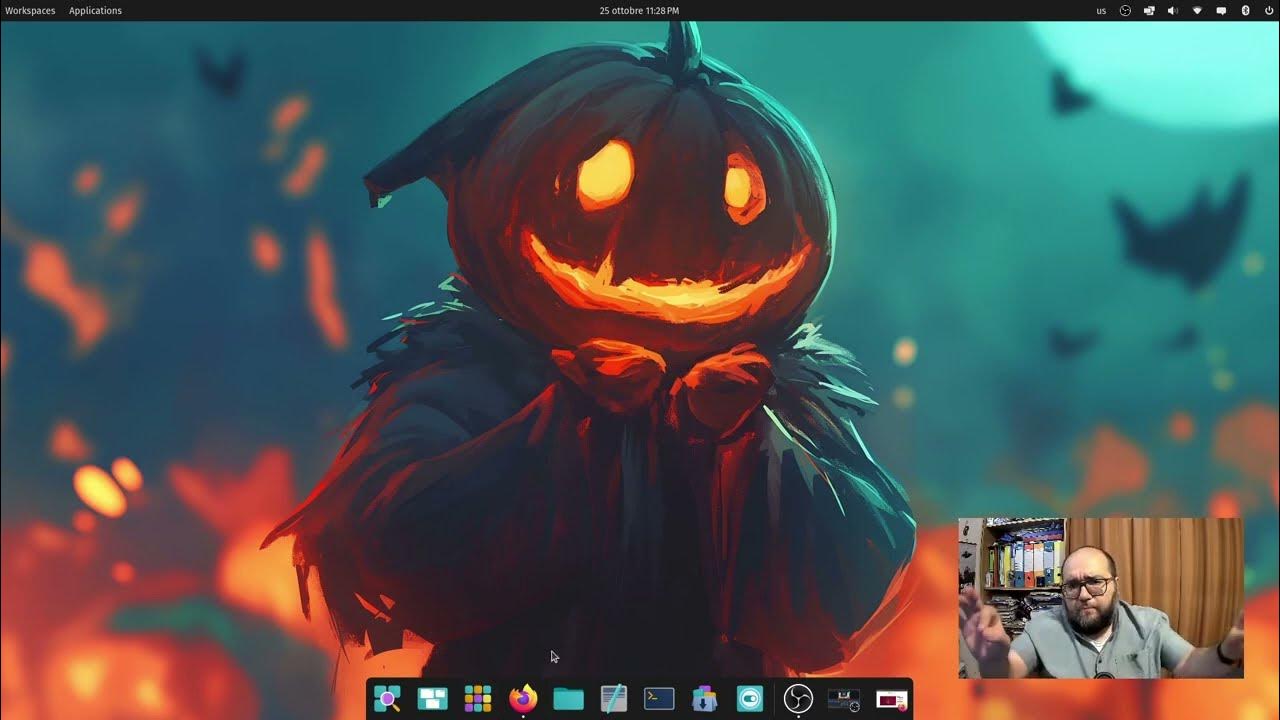Open the power menu in top panel

point(1268,10)
